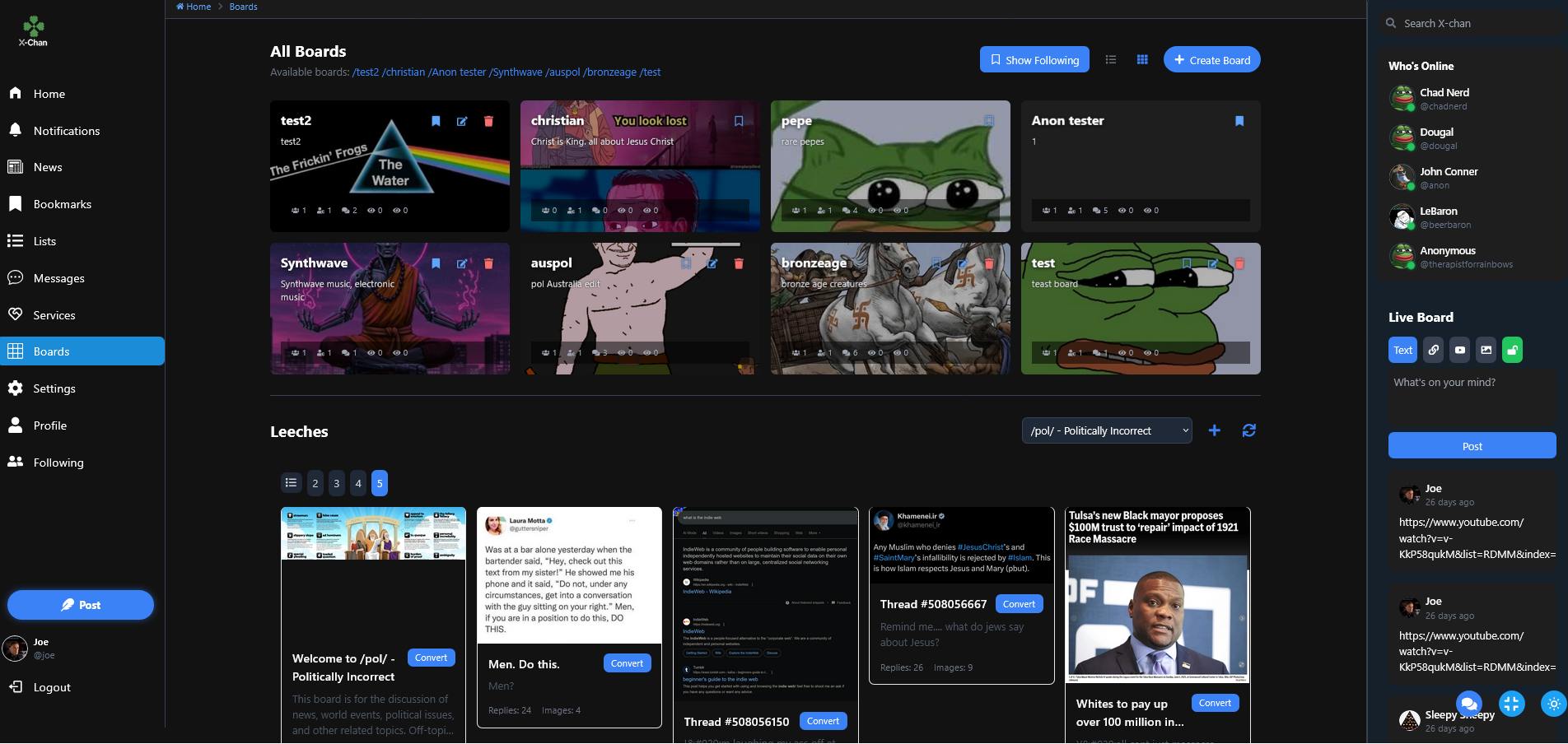The width and height of the screenshot is (1568, 744).
Task: Open the /Synthwave available board link
Action: coord(516,72)
